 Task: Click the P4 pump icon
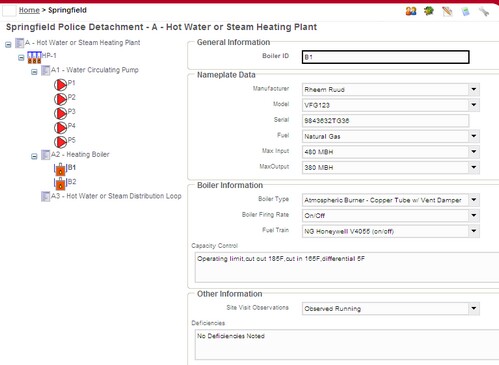click(60, 128)
